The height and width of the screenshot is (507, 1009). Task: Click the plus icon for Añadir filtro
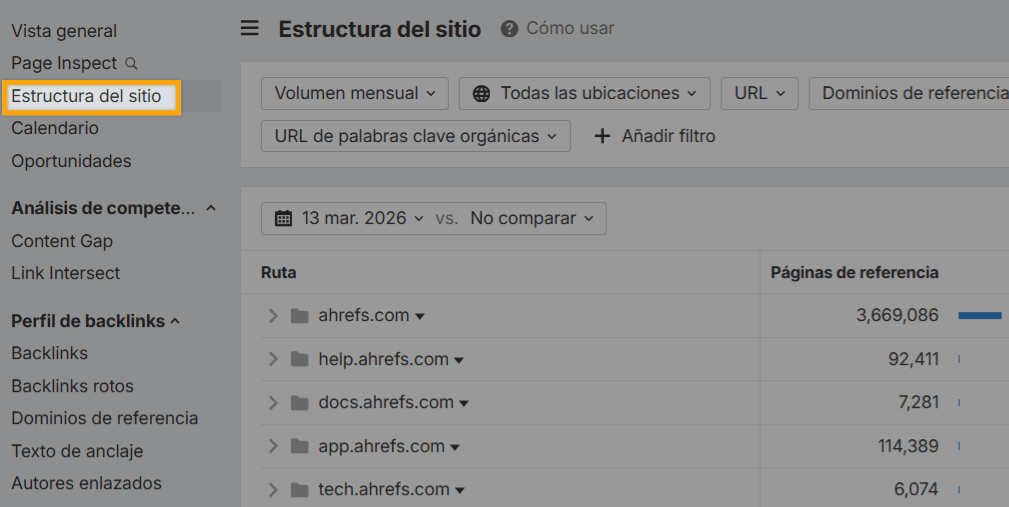tap(602, 136)
